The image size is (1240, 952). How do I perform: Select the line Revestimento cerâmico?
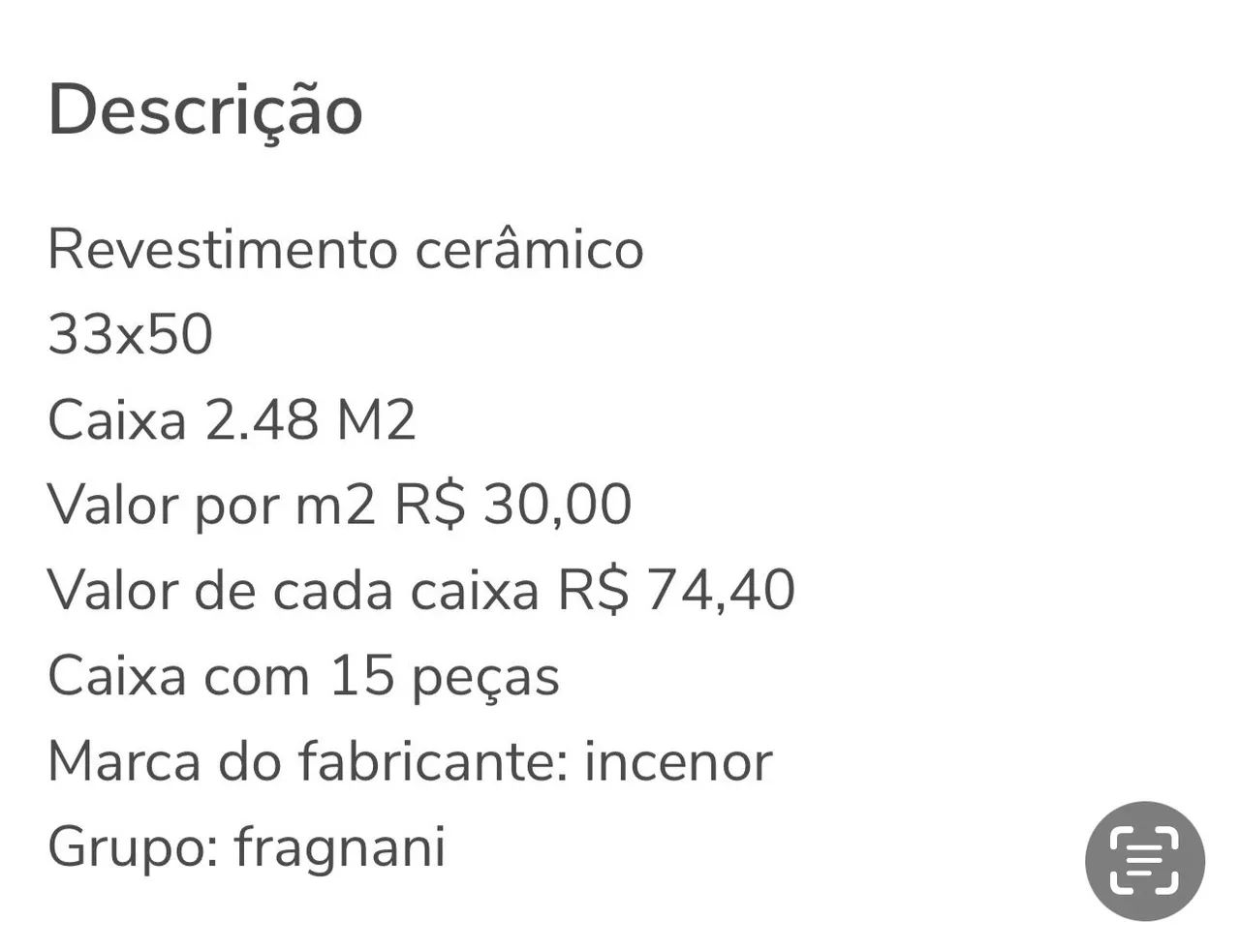pos(346,249)
